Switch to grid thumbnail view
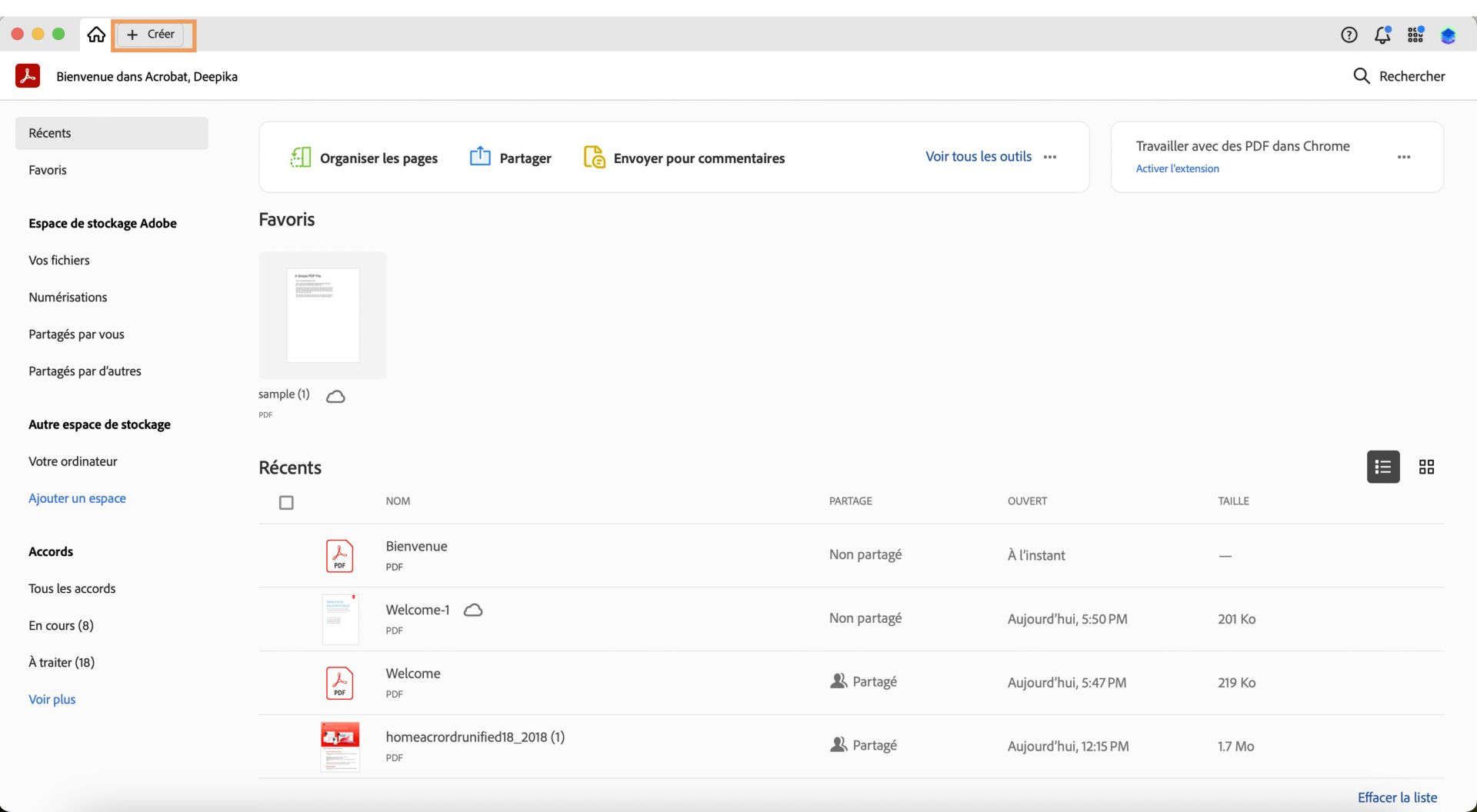This screenshot has height=812, width=1477. 1426,467
